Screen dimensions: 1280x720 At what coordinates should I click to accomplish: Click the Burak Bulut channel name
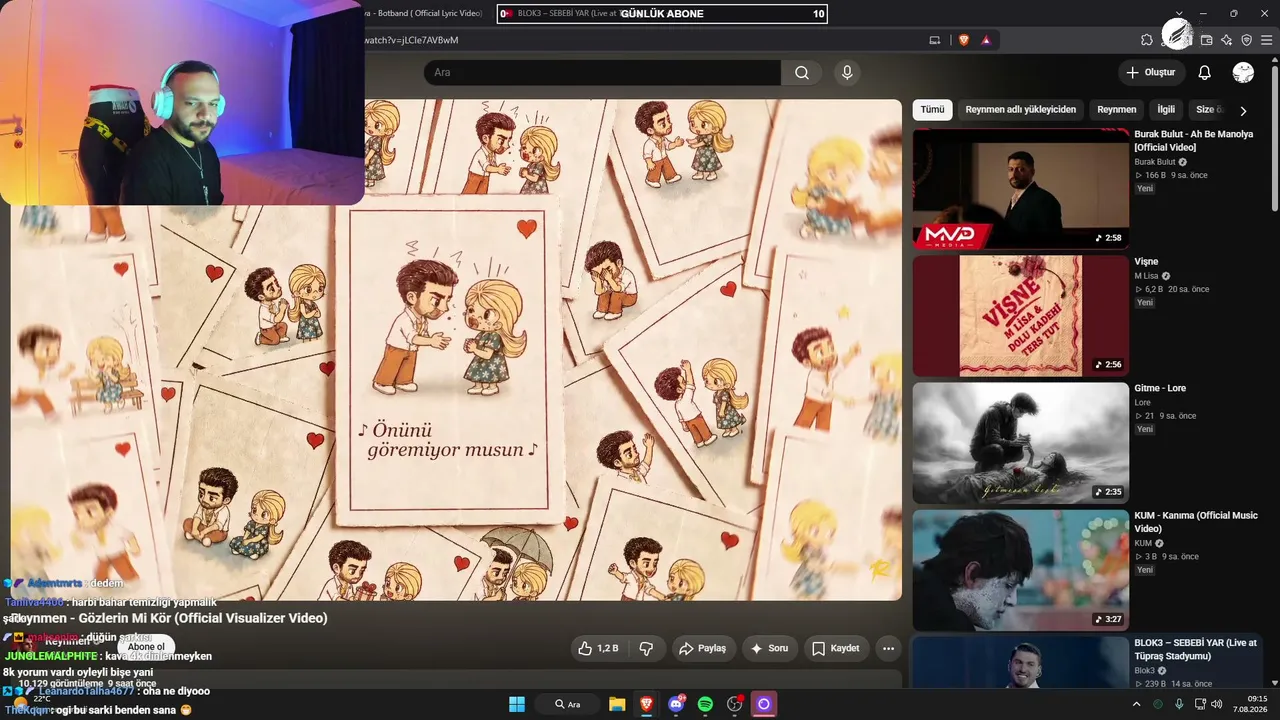1155,162
